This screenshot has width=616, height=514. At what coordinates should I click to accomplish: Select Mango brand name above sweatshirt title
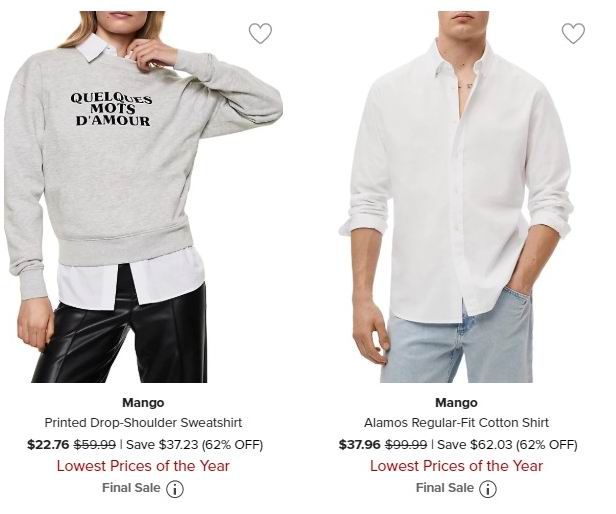pyautogui.click(x=143, y=403)
